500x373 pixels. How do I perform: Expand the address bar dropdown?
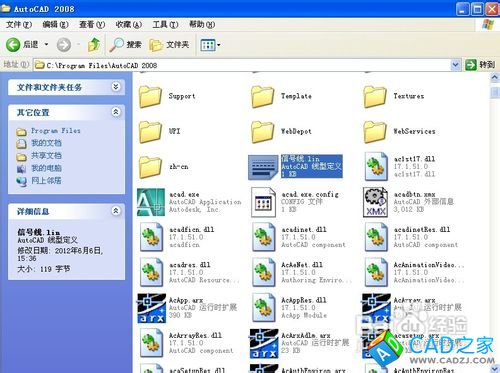(x=455, y=65)
